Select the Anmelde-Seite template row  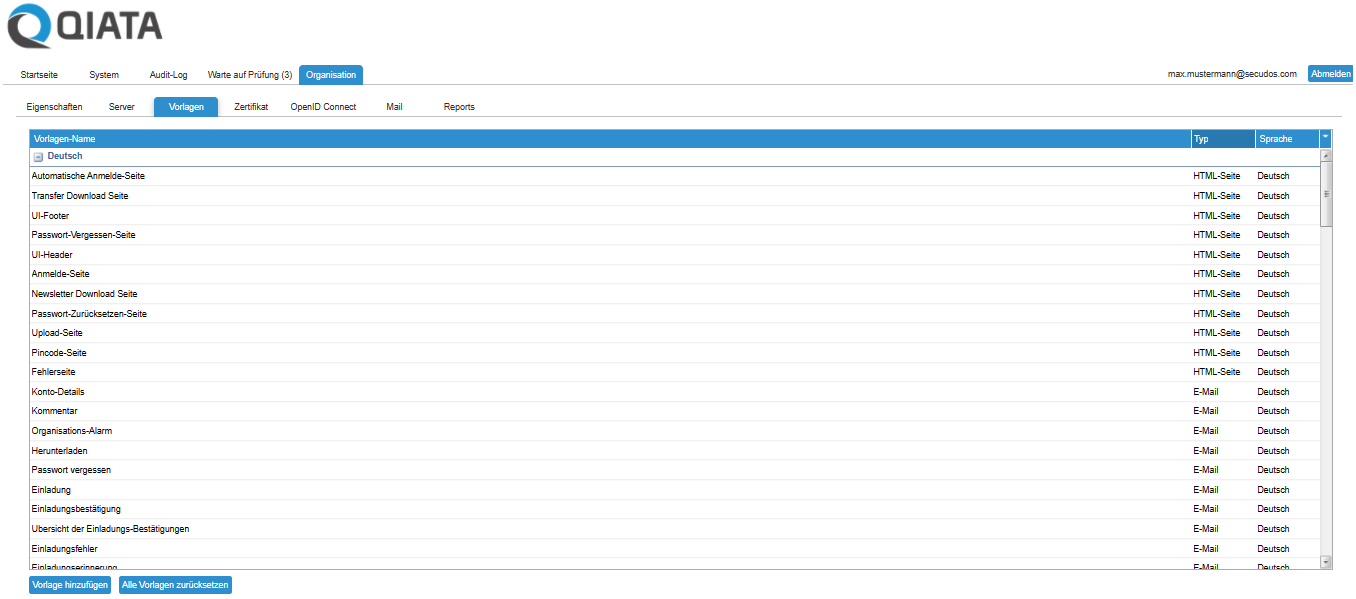point(58,273)
